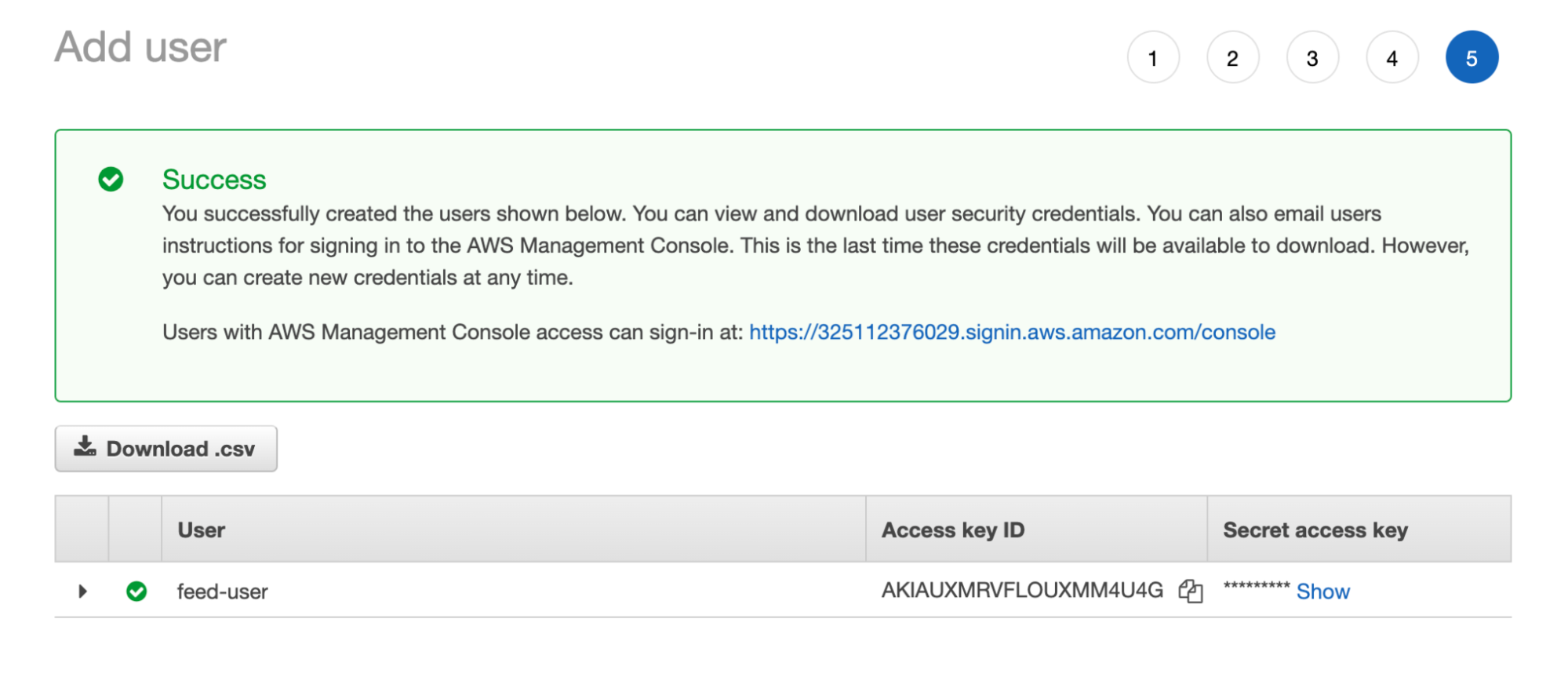Select the feed-user name in table
The height and width of the screenshot is (688, 1568).
click(x=222, y=592)
